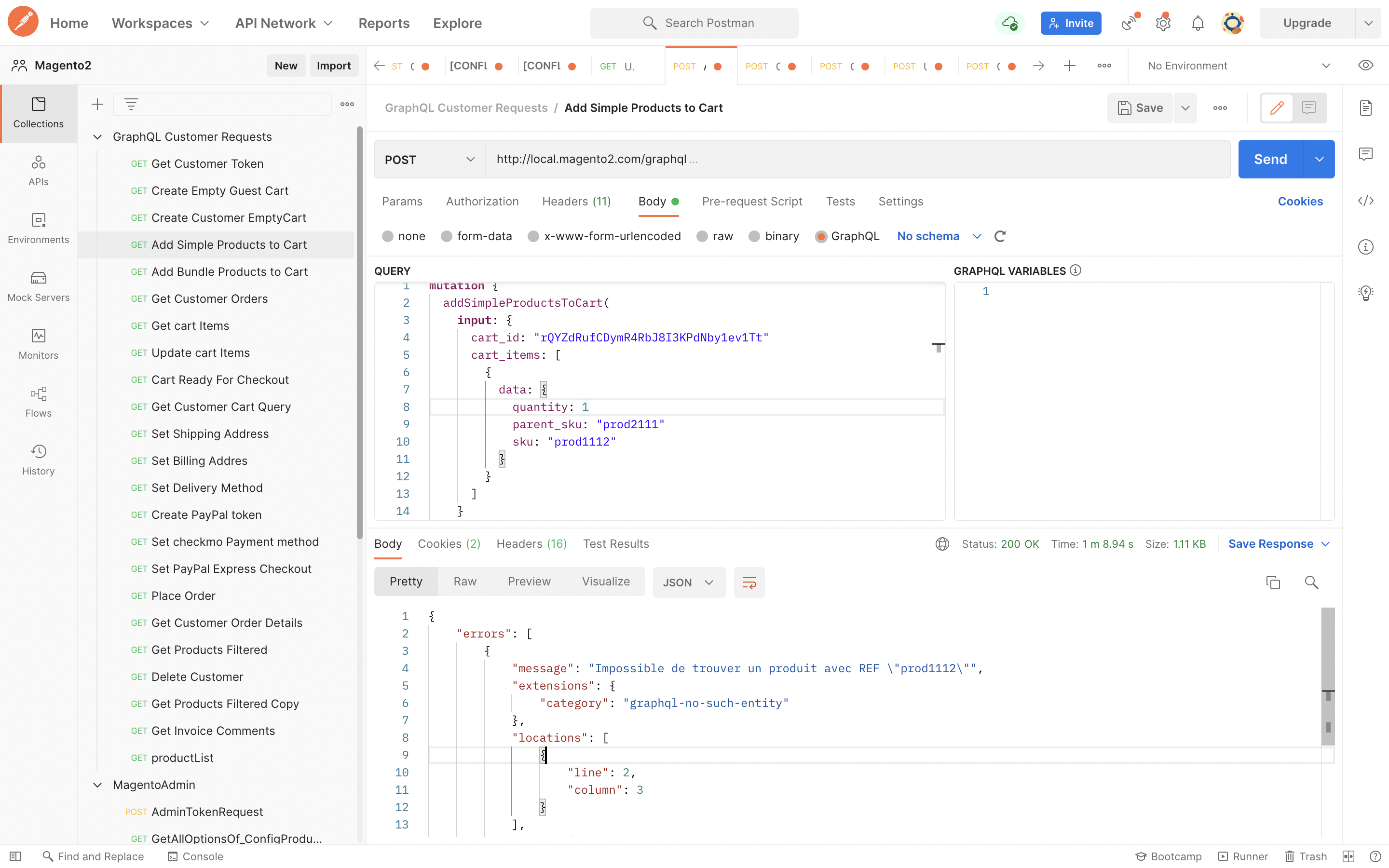
Task: Copy response body with copy icon
Action: pyautogui.click(x=1272, y=582)
